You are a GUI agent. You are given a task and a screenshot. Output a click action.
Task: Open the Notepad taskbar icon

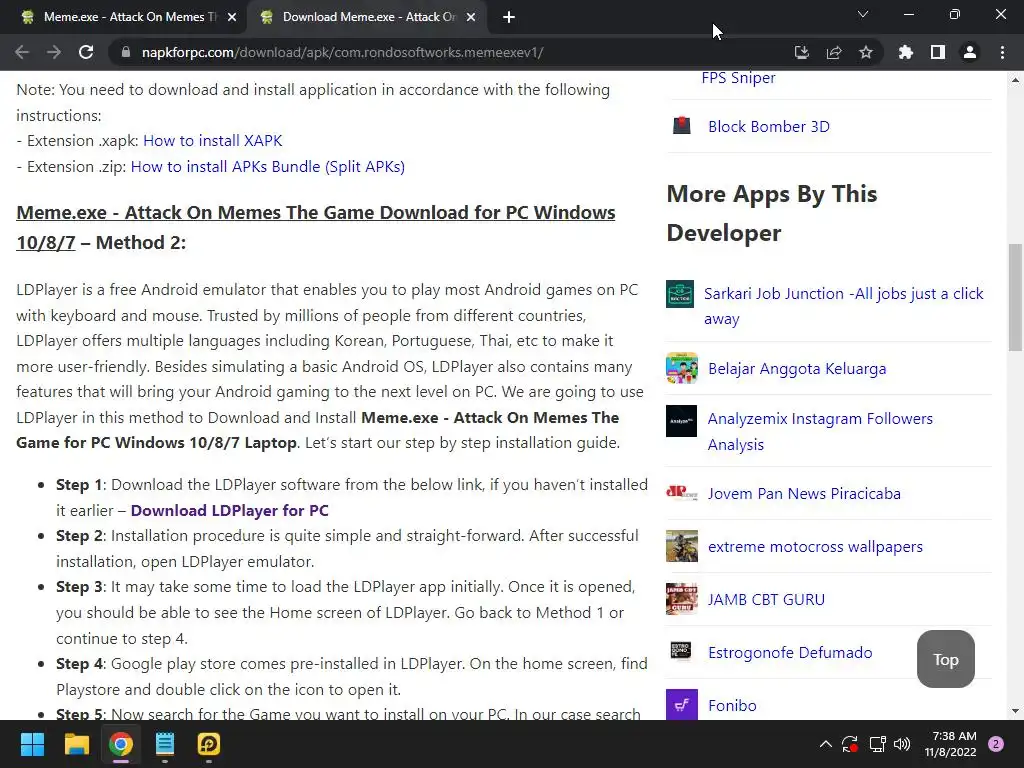pos(165,744)
